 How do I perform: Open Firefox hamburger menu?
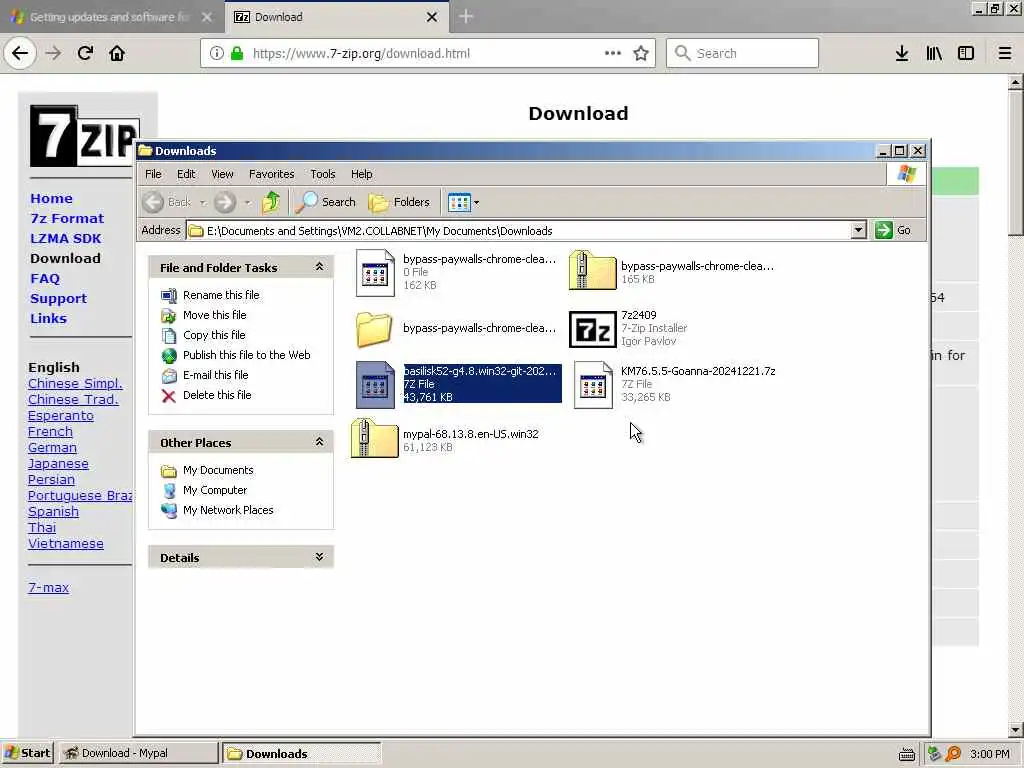[1005, 54]
